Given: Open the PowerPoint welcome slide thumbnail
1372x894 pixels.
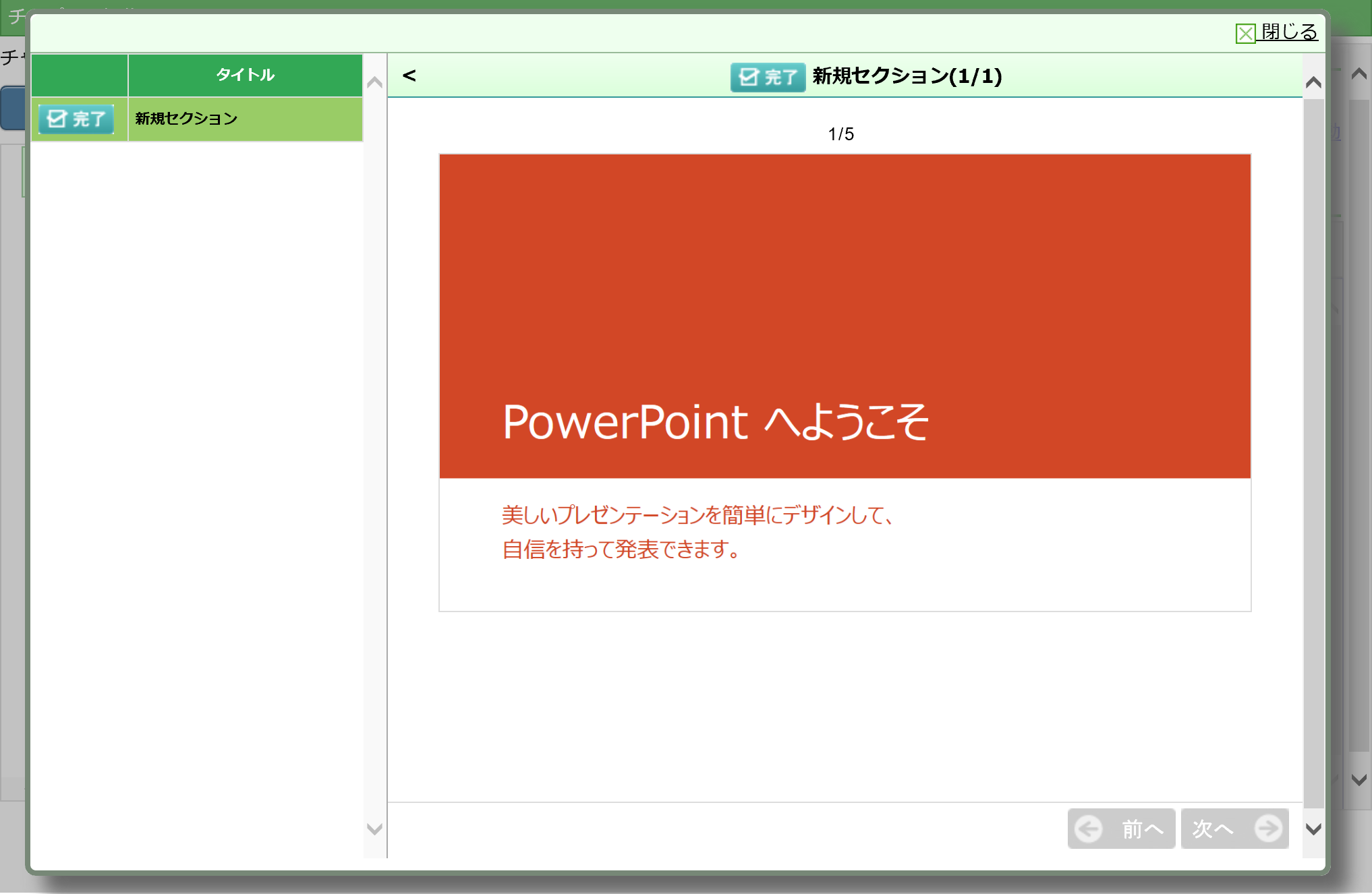Looking at the screenshot, I should [845, 383].
